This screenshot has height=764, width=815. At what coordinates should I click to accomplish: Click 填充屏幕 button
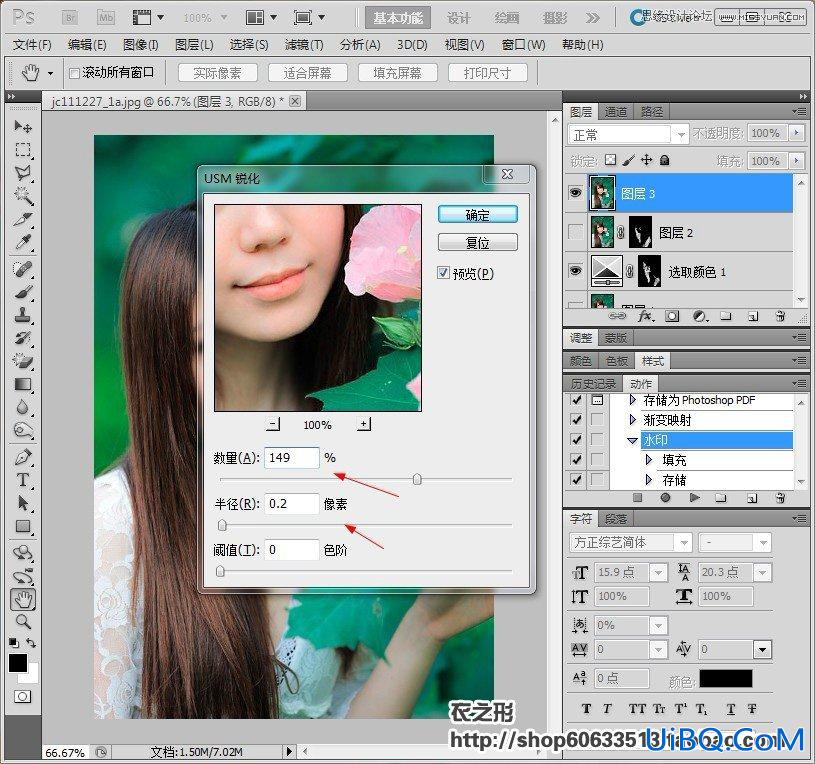click(397, 73)
